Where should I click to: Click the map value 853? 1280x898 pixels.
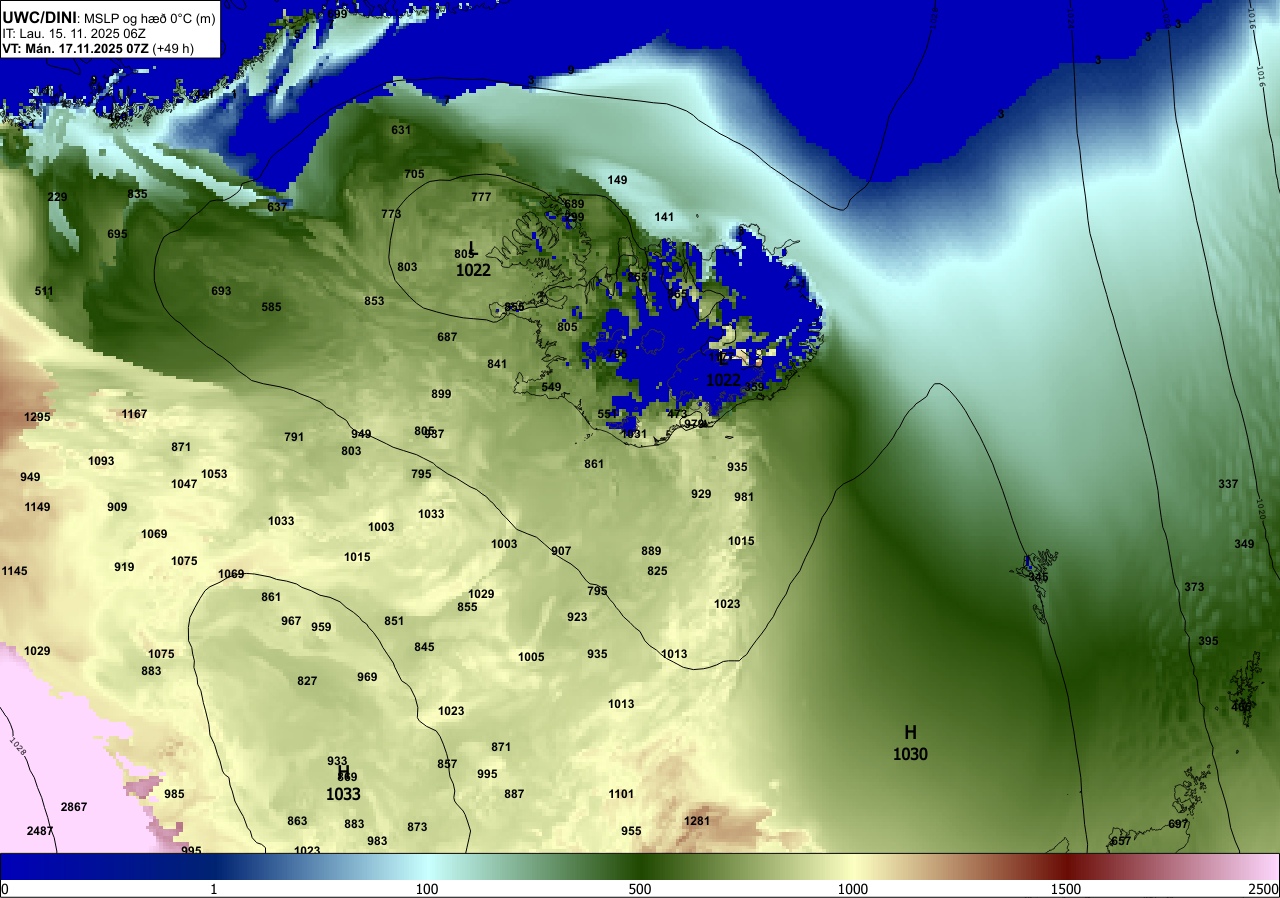pos(374,301)
